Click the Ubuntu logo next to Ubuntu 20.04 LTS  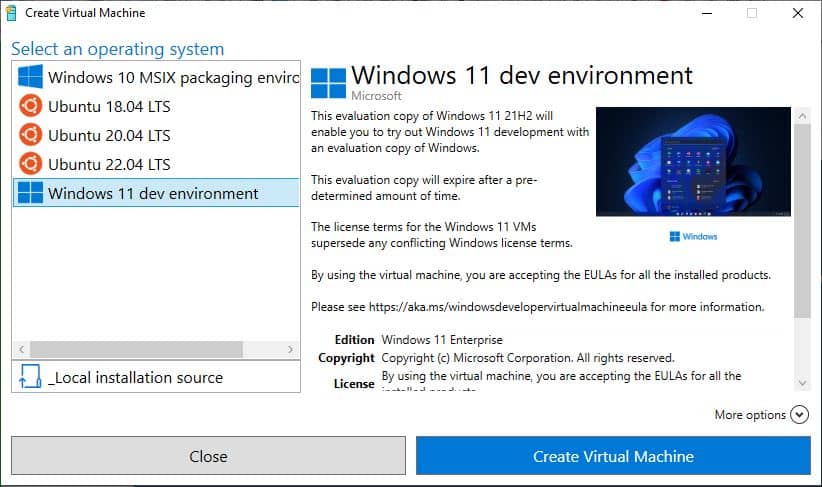click(x=30, y=135)
